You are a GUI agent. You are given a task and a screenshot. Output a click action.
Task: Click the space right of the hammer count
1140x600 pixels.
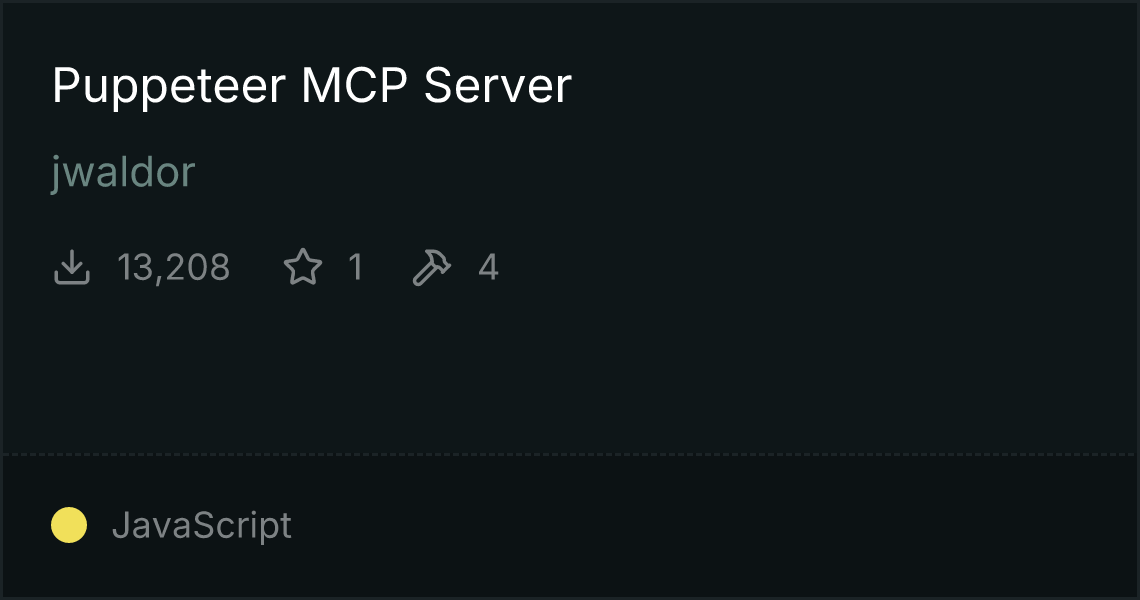tap(814, 267)
